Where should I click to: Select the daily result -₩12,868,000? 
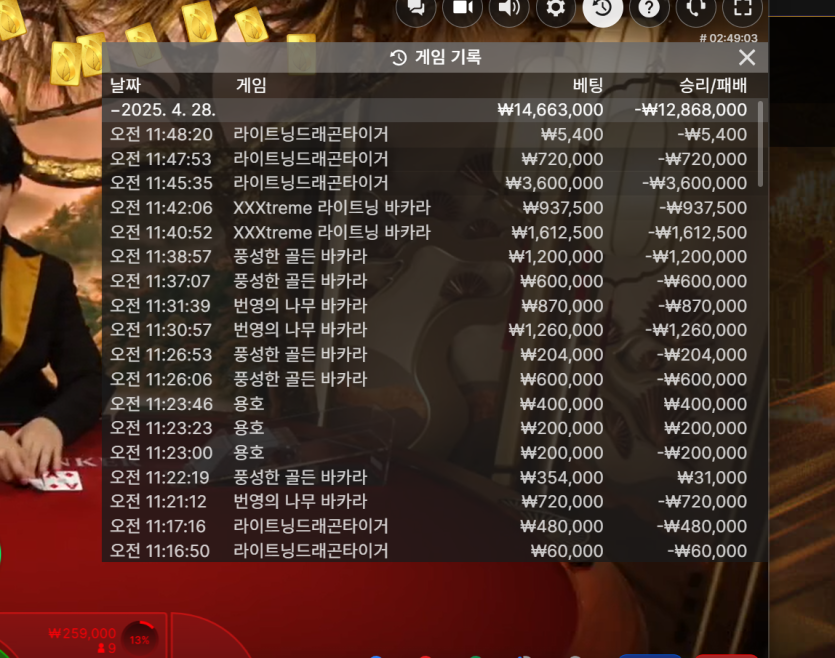[x=691, y=110]
